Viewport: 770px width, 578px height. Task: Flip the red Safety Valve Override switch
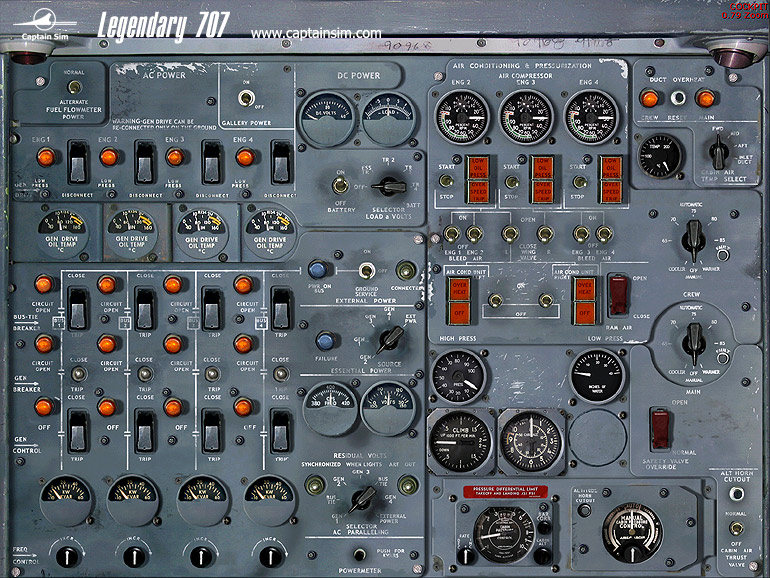[x=660, y=428]
